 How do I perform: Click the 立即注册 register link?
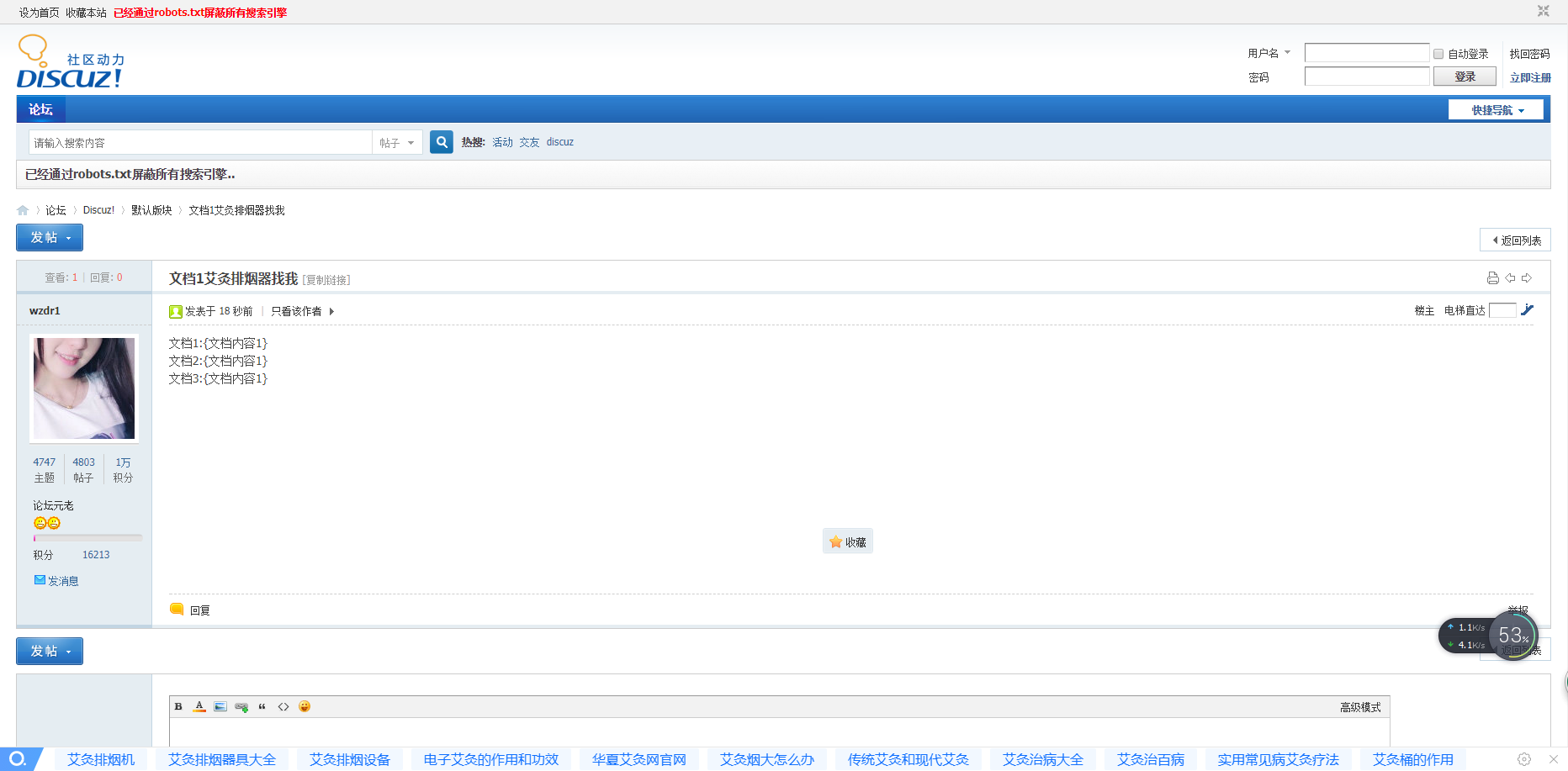[x=1530, y=77]
